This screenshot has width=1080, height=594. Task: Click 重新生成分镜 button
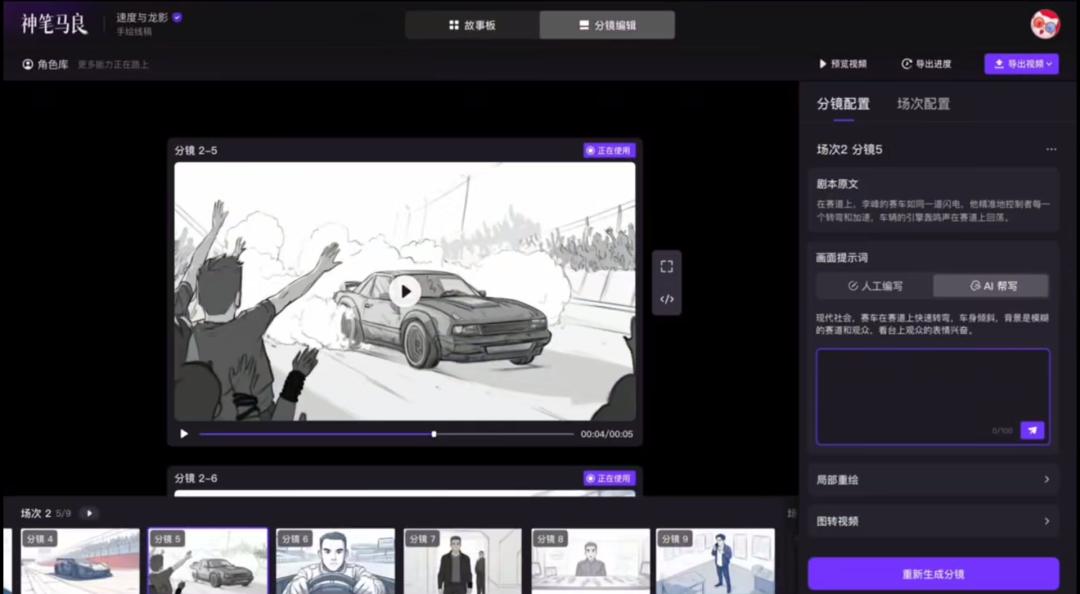pos(933,574)
